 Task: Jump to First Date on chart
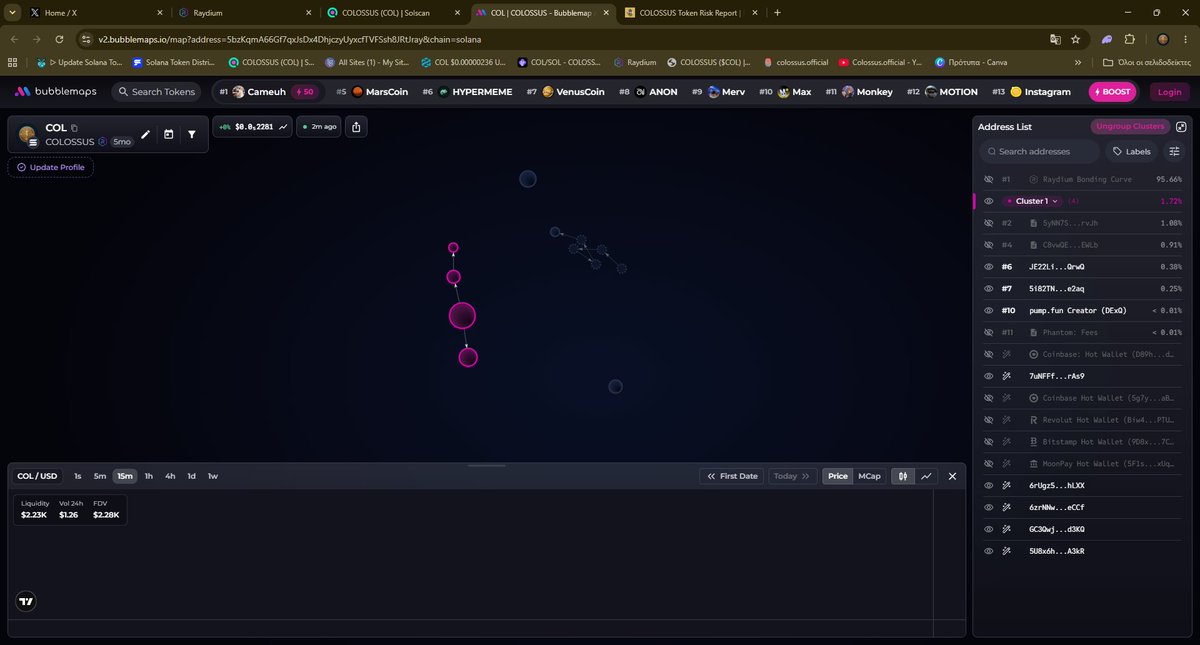[731, 476]
